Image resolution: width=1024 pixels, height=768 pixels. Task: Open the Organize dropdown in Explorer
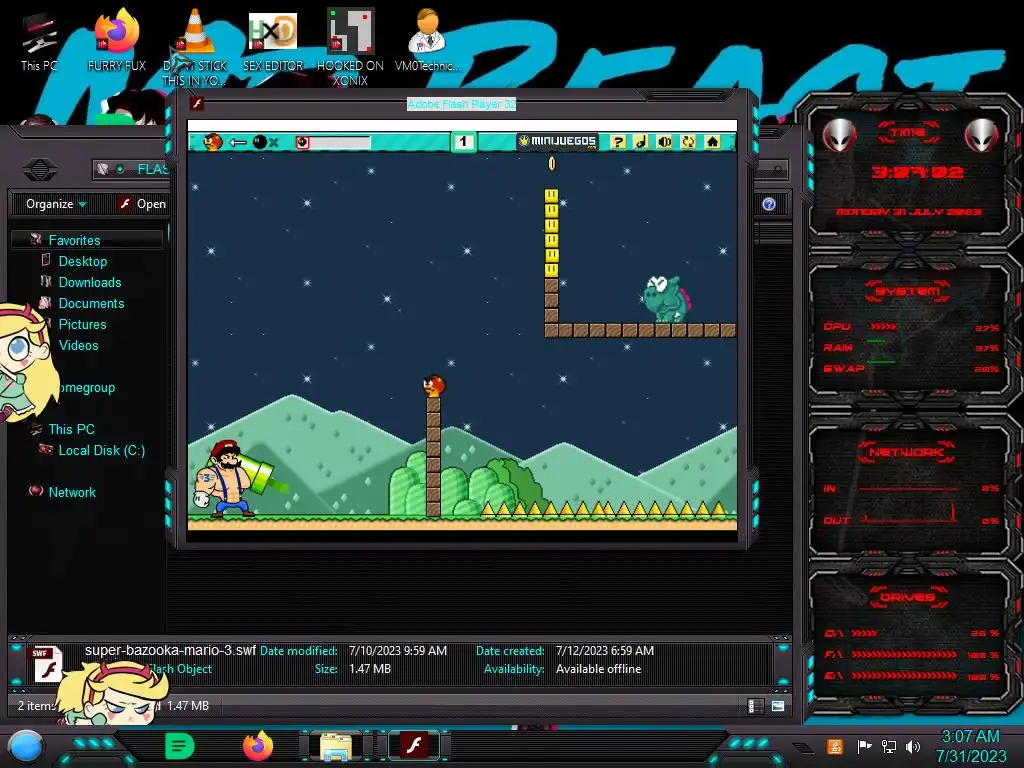pyautogui.click(x=56, y=204)
